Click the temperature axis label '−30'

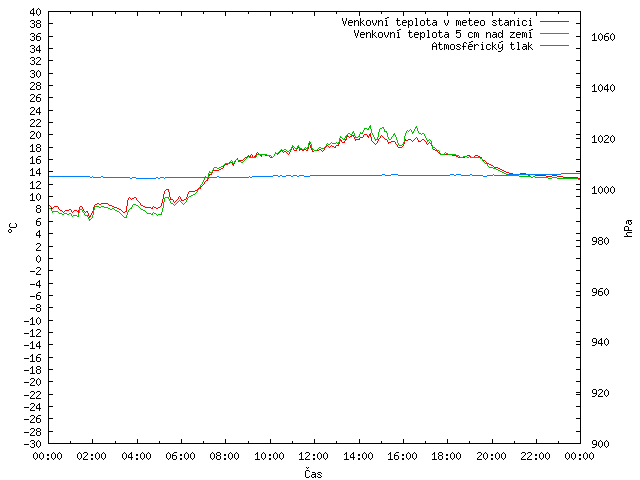click(x=33, y=444)
